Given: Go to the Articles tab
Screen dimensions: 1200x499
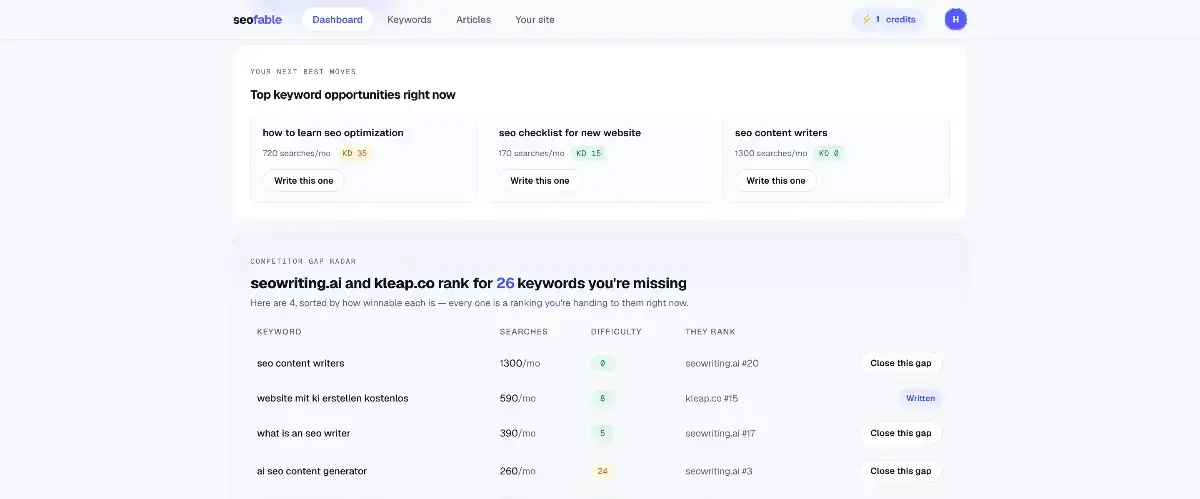Looking at the screenshot, I should [x=473, y=19].
